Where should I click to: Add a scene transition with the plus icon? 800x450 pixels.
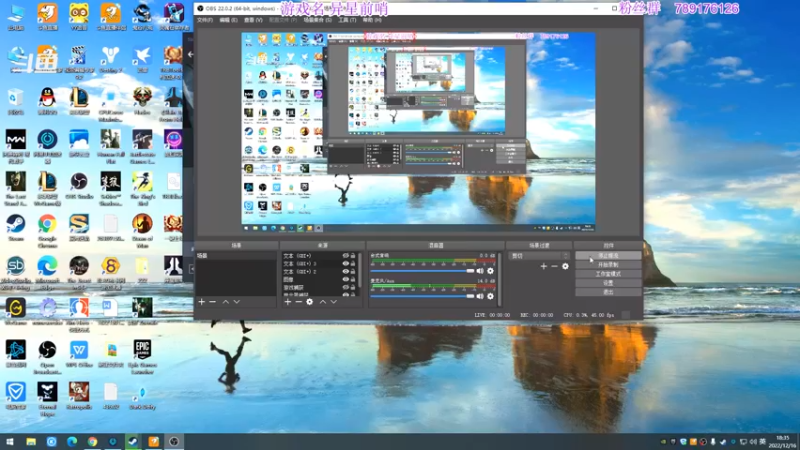[x=543, y=266]
